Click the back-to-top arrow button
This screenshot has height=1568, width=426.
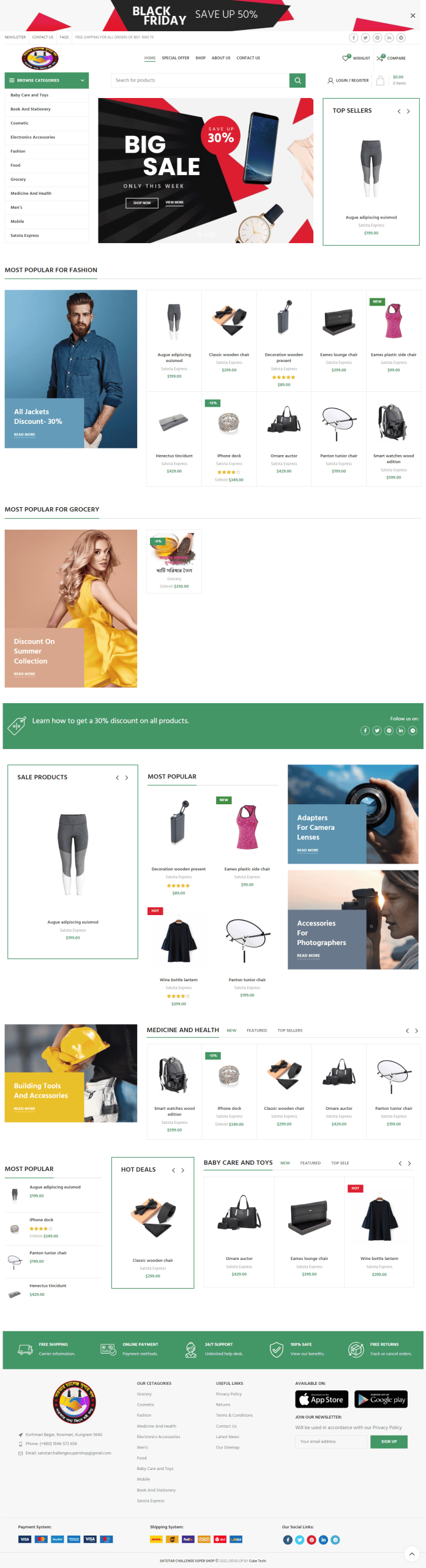(x=411, y=1553)
